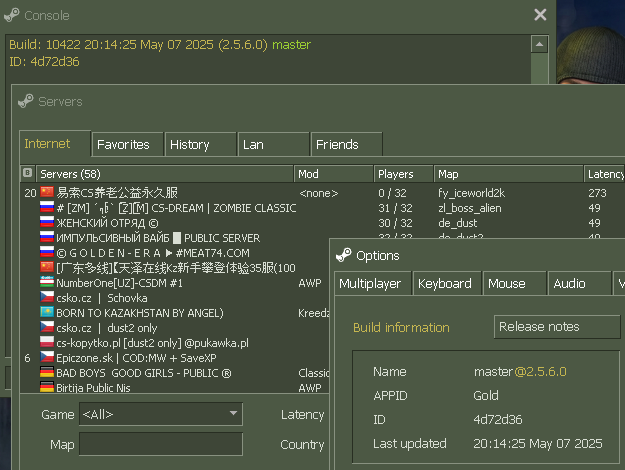Screen dimensions: 625x470
Task: Click the zl_boss_alien map cell
Action: [x=470, y=208]
